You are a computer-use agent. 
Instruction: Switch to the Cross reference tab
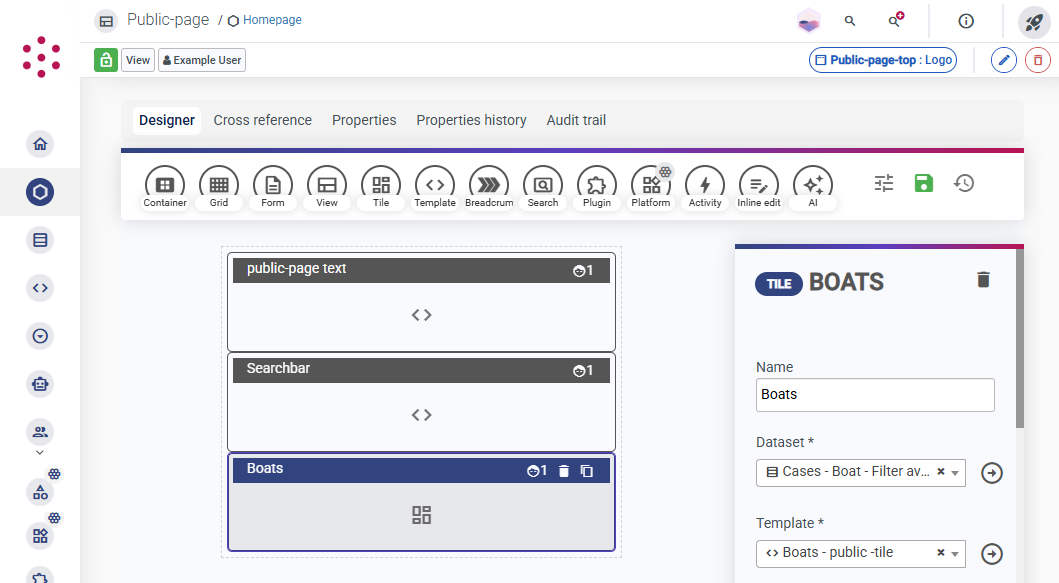click(263, 120)
